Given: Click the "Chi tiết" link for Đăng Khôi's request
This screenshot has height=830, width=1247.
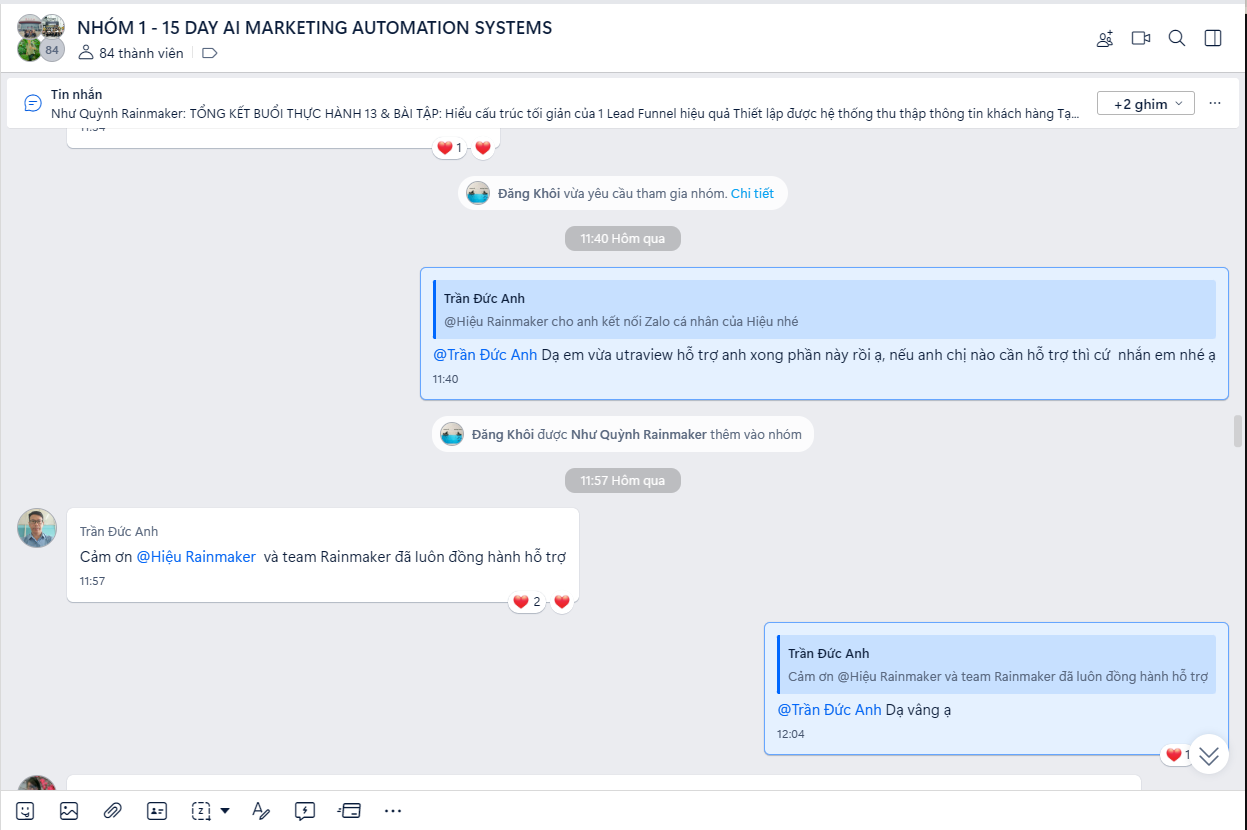Looking at the screenshot, I should click(x=752, y=193).
